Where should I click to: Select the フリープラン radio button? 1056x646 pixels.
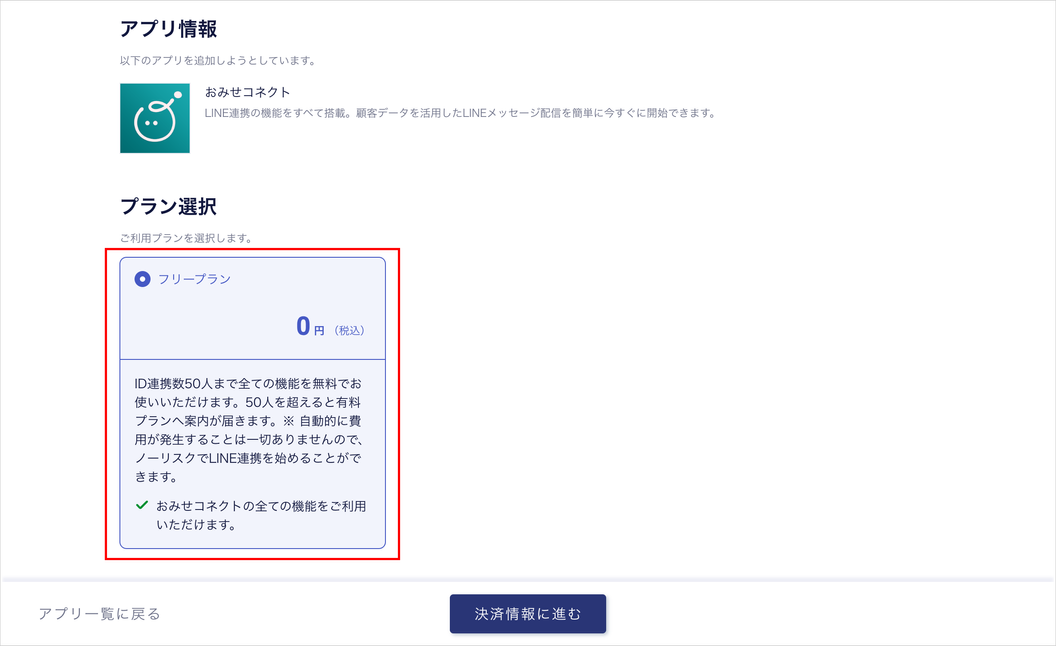142,279
